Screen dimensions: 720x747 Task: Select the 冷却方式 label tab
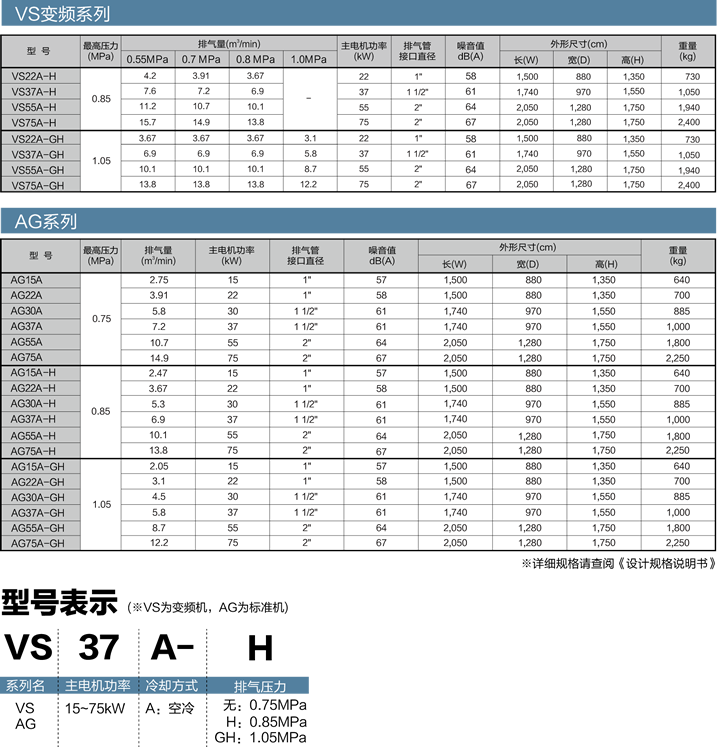point(170,686)
